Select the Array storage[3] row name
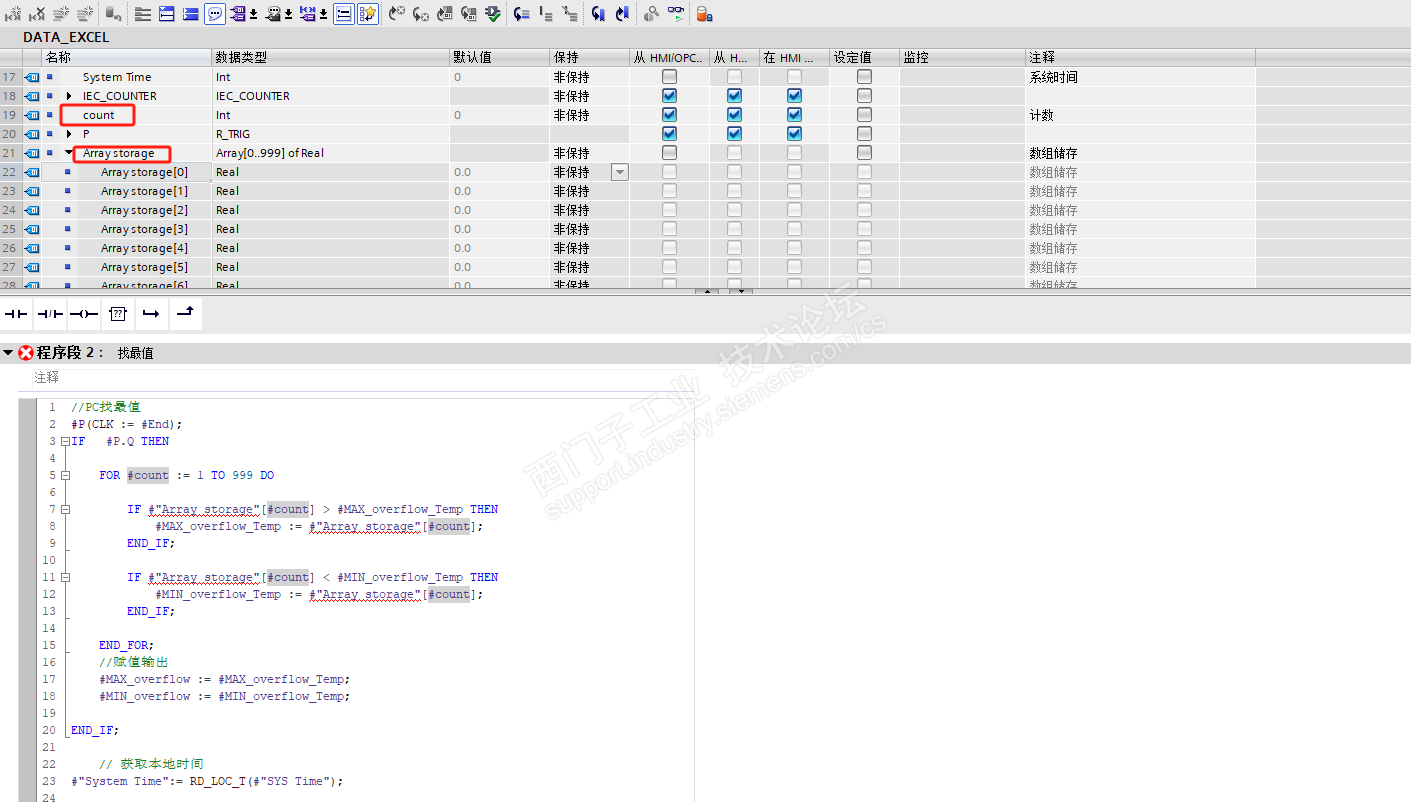The height and width of the screenshot is (802, 1411). coord(144,229)
